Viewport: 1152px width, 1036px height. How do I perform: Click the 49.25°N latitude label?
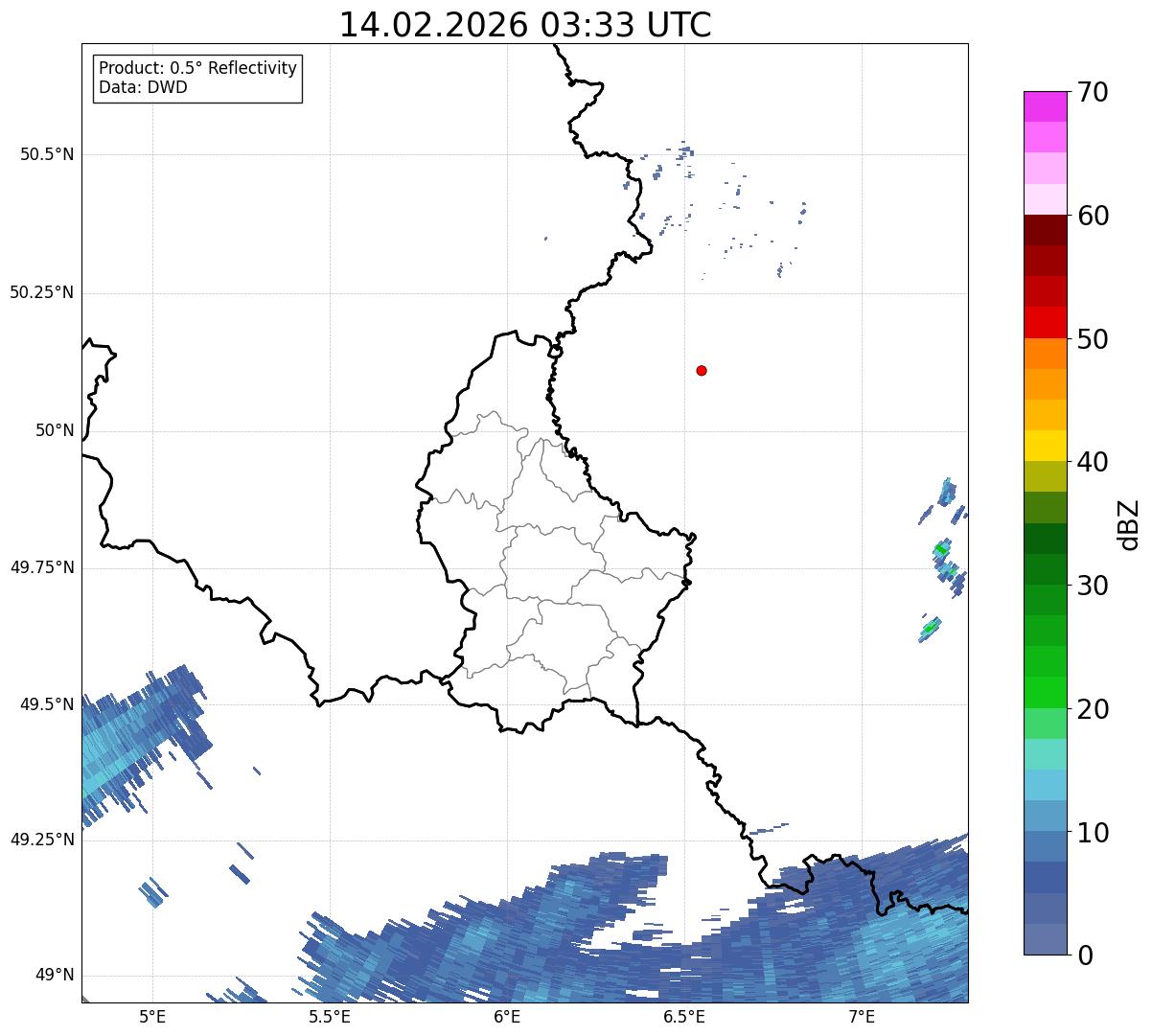[x=41, y=840]
